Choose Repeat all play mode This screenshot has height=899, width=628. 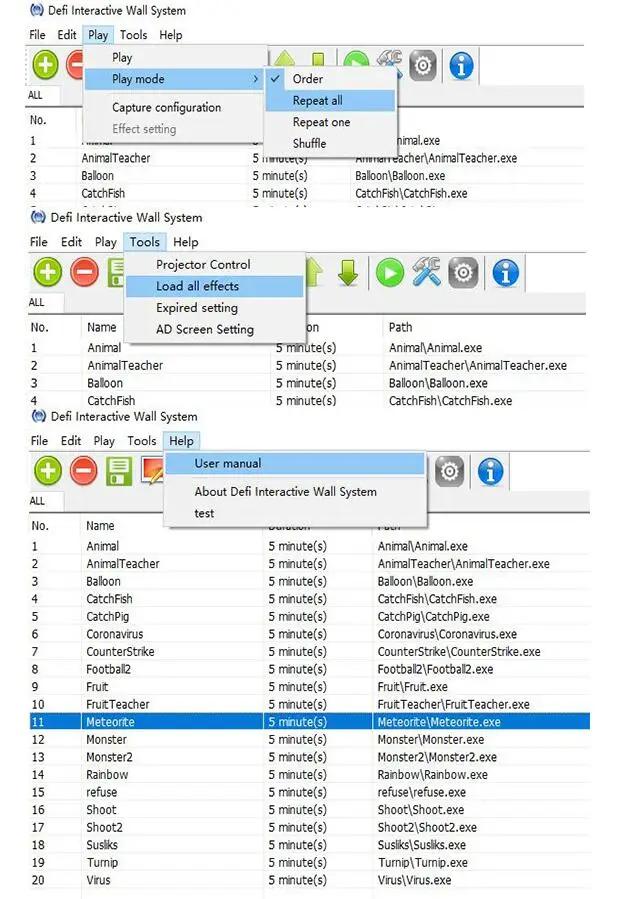point(330,100)
